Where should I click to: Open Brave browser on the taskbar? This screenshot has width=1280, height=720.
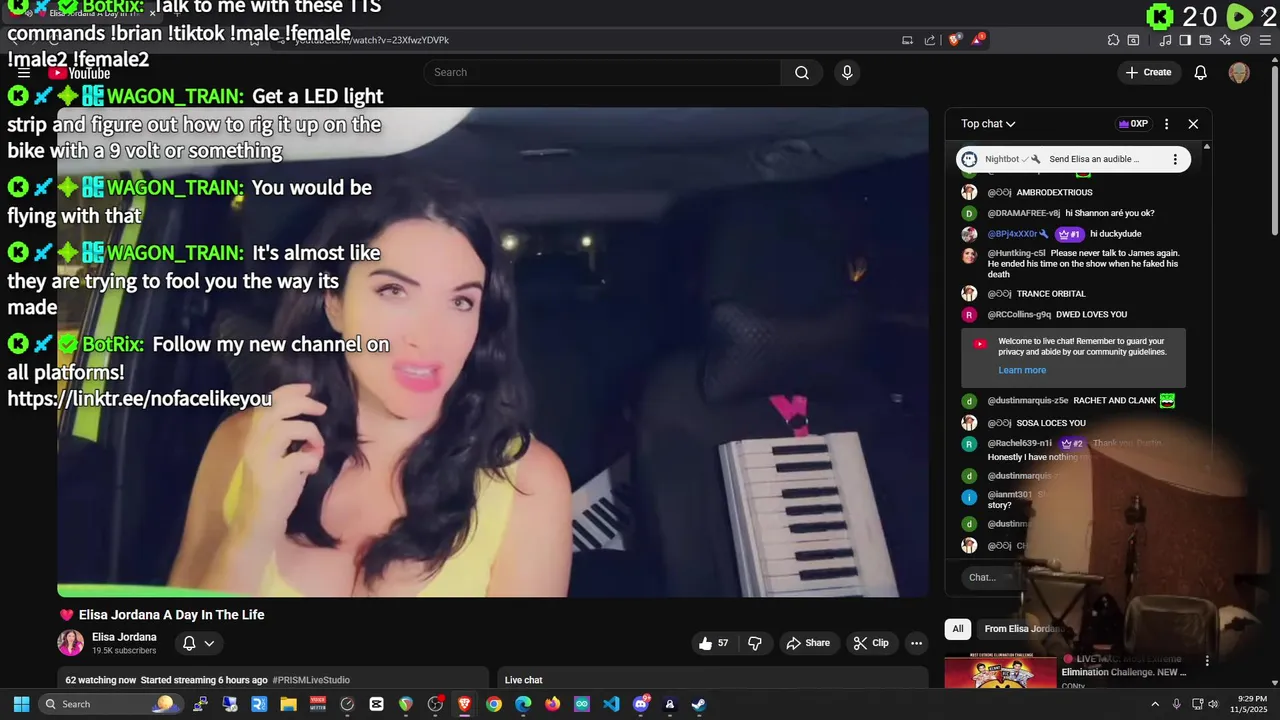464,704
